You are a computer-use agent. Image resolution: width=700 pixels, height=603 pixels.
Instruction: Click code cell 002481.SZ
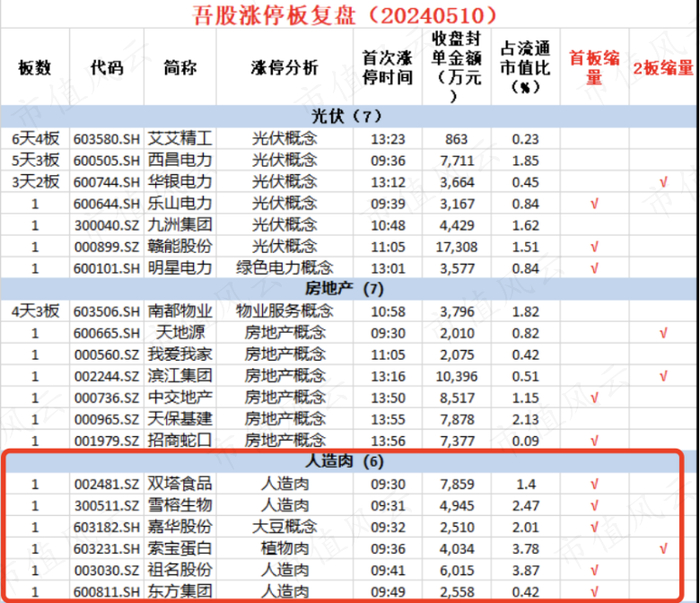[107, 484]
